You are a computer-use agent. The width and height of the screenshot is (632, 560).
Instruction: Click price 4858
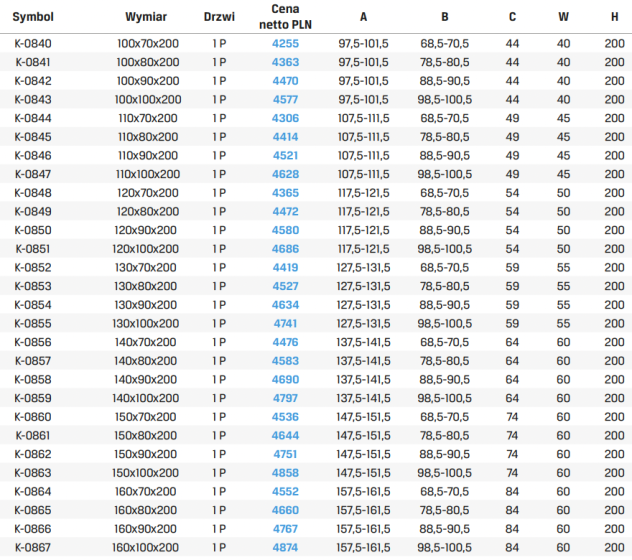click(x=285, y=473)
